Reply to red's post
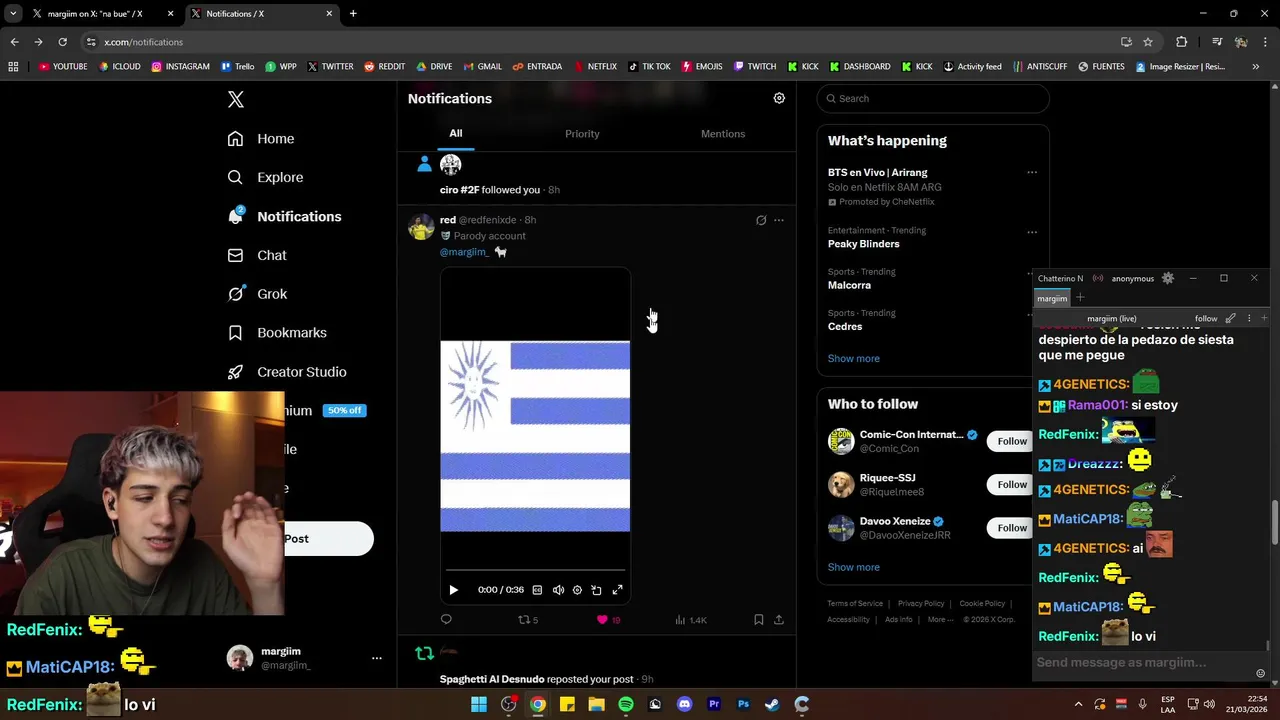 pos(446,619)
